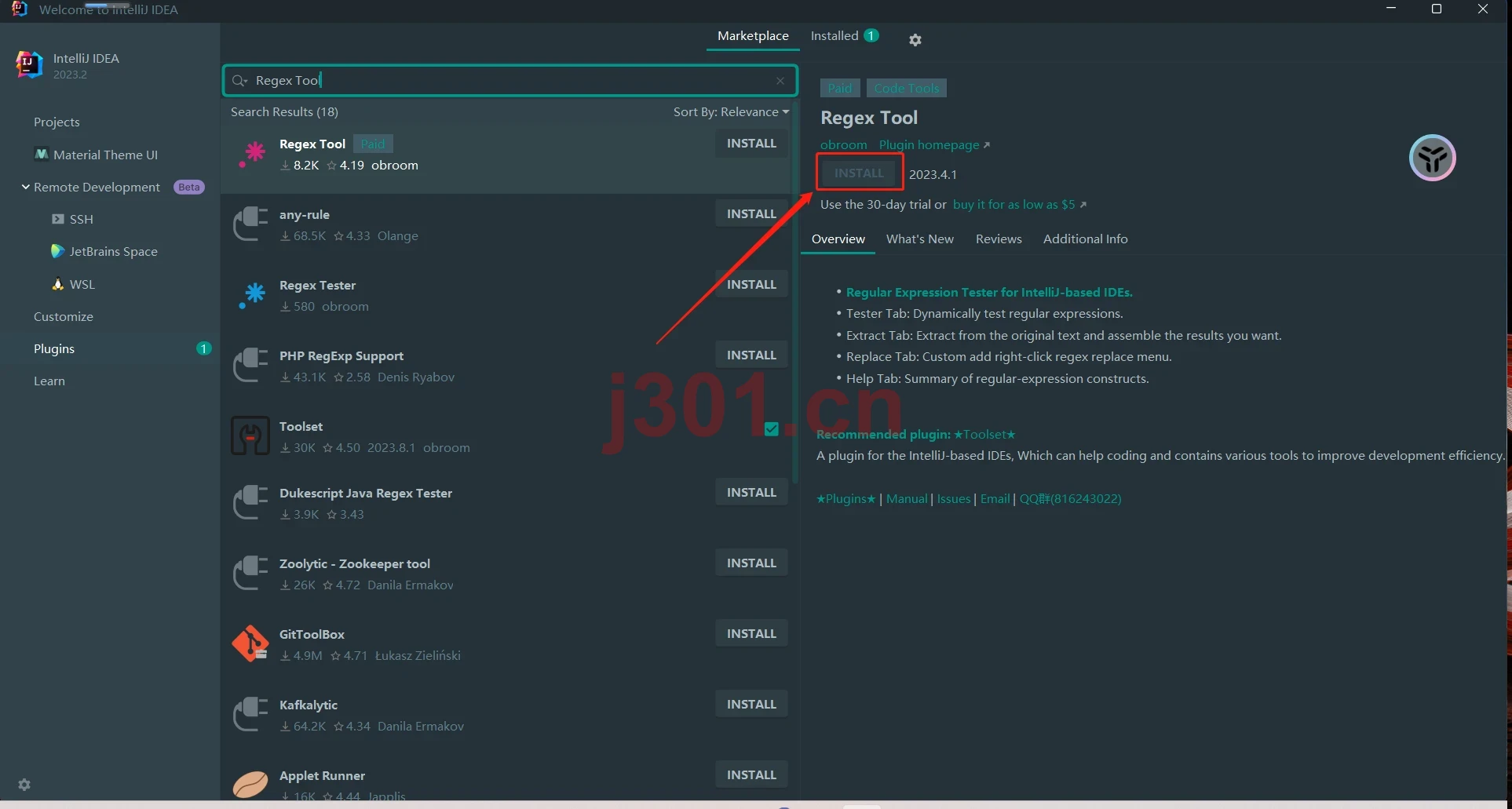Viewport: 1512px width, 809px height.
Task: Open Customize in the sidebar
Action: (x=64, y=317)
